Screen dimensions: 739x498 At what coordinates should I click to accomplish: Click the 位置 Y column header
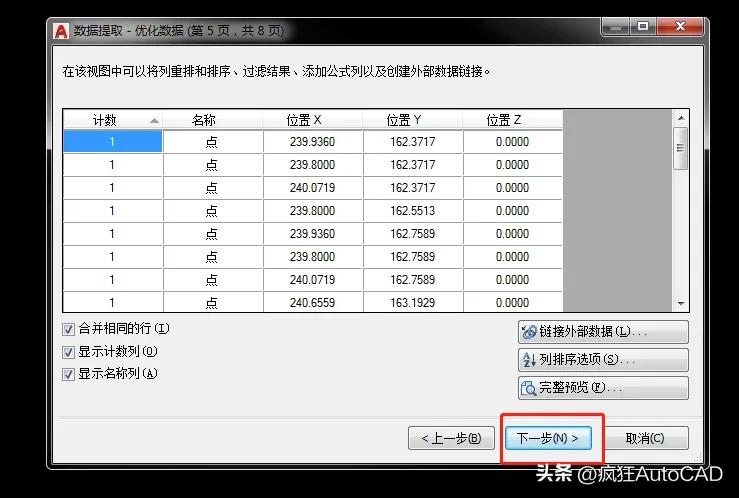(x=413, y=120)
